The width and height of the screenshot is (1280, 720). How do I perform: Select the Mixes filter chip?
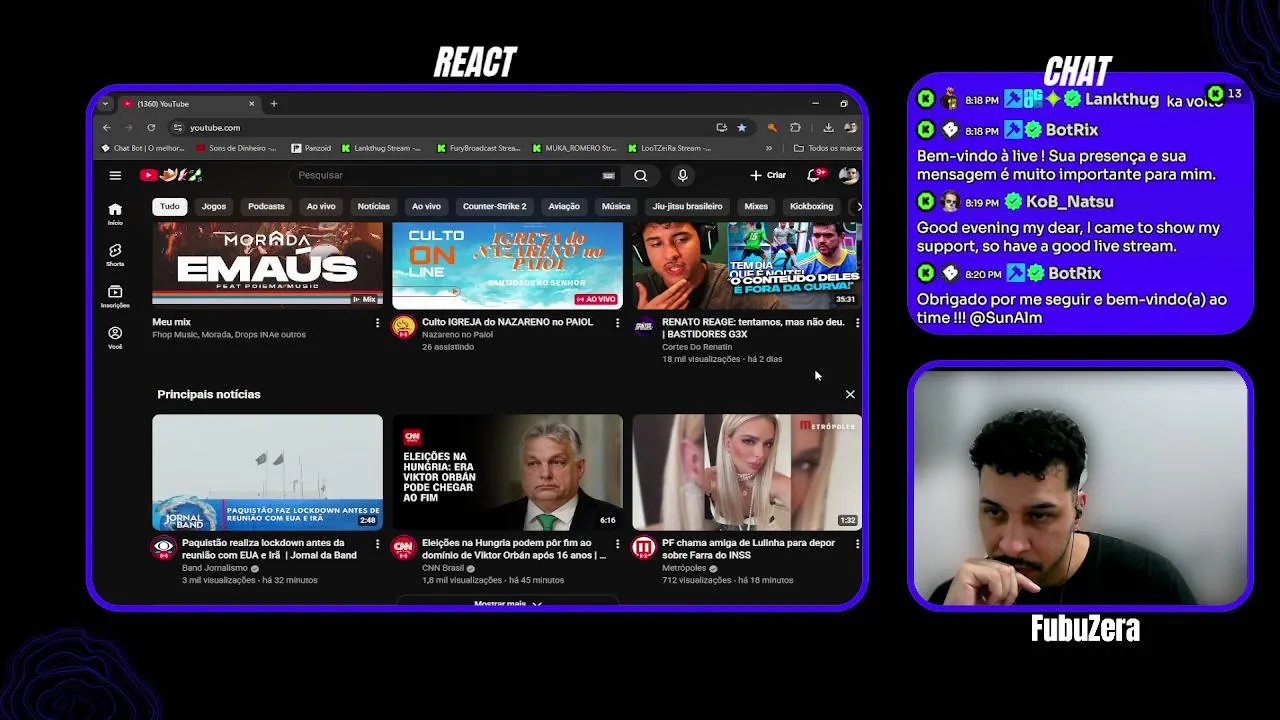coord(756,206)
